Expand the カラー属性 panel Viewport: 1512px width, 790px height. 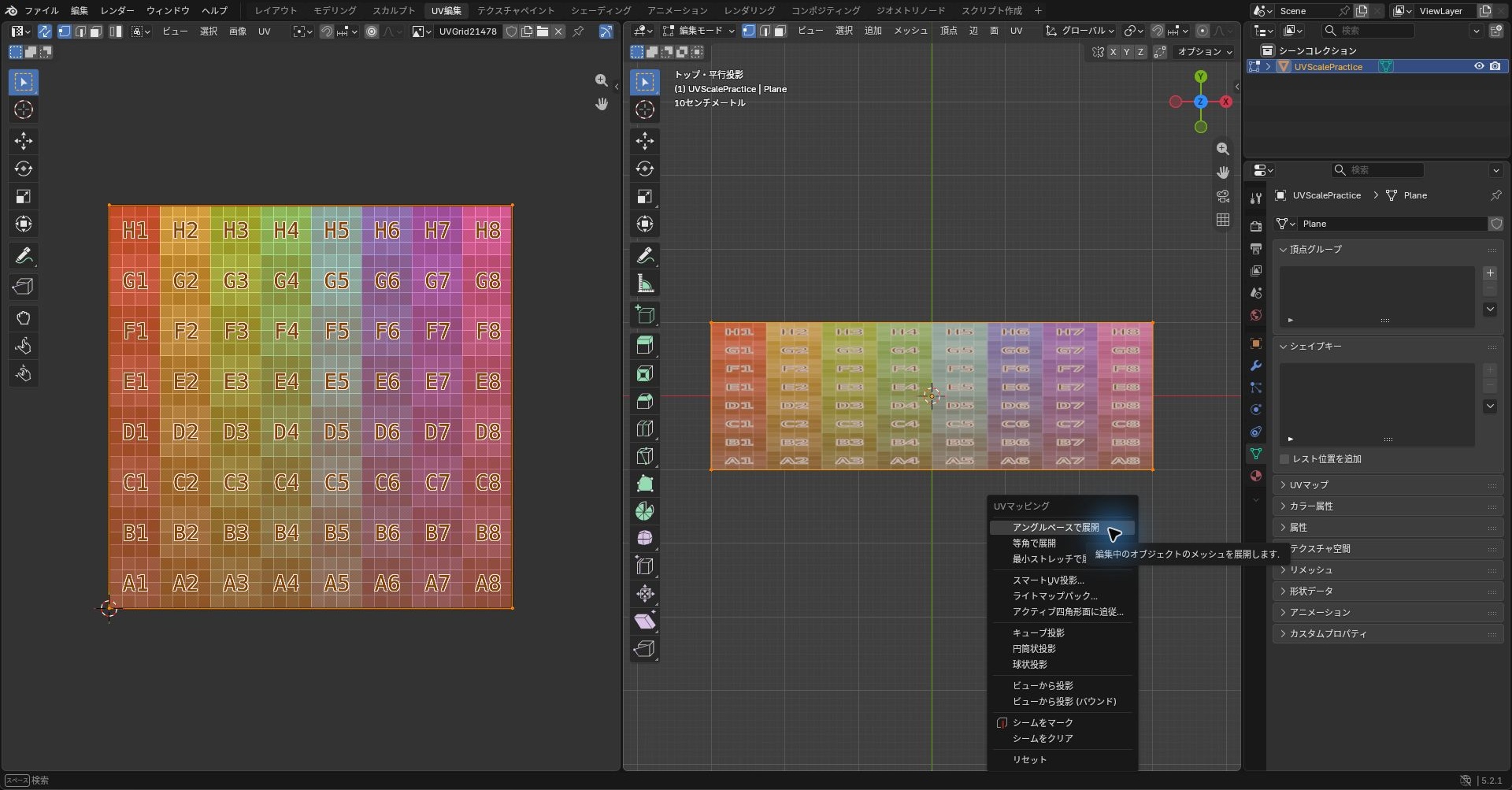coord(1388,506)
